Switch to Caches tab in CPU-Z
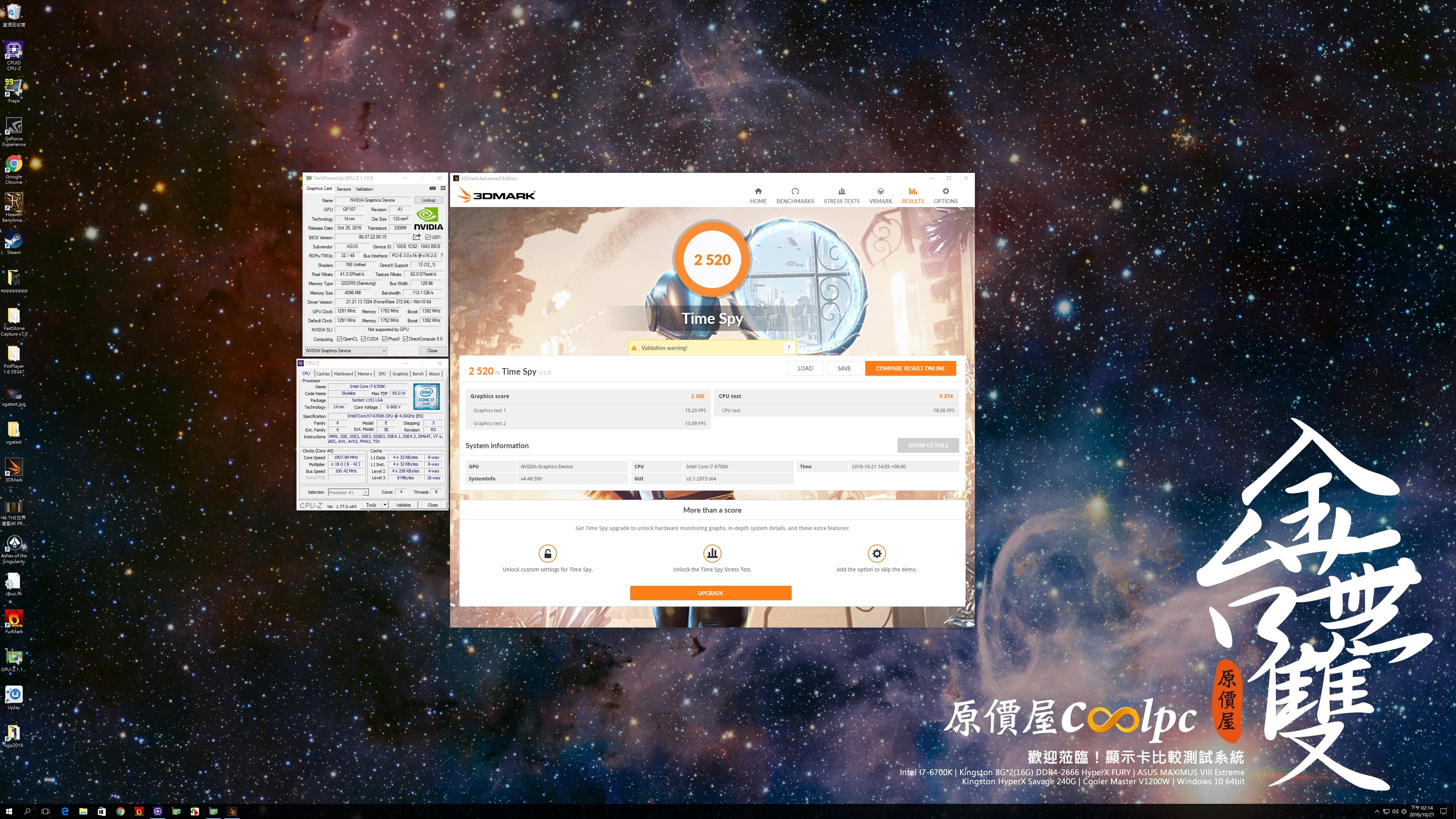 click(323, 373)
